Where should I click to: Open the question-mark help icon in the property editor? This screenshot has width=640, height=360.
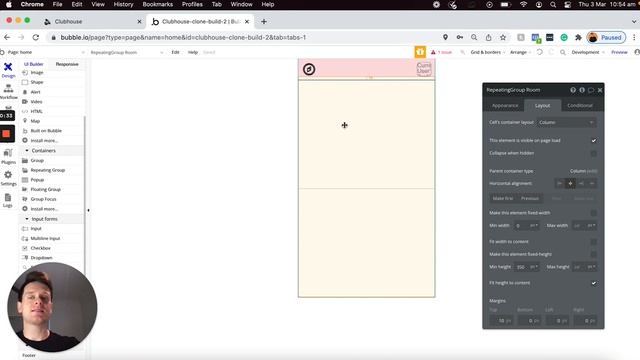pyautogui.click(x=573, y=90)
